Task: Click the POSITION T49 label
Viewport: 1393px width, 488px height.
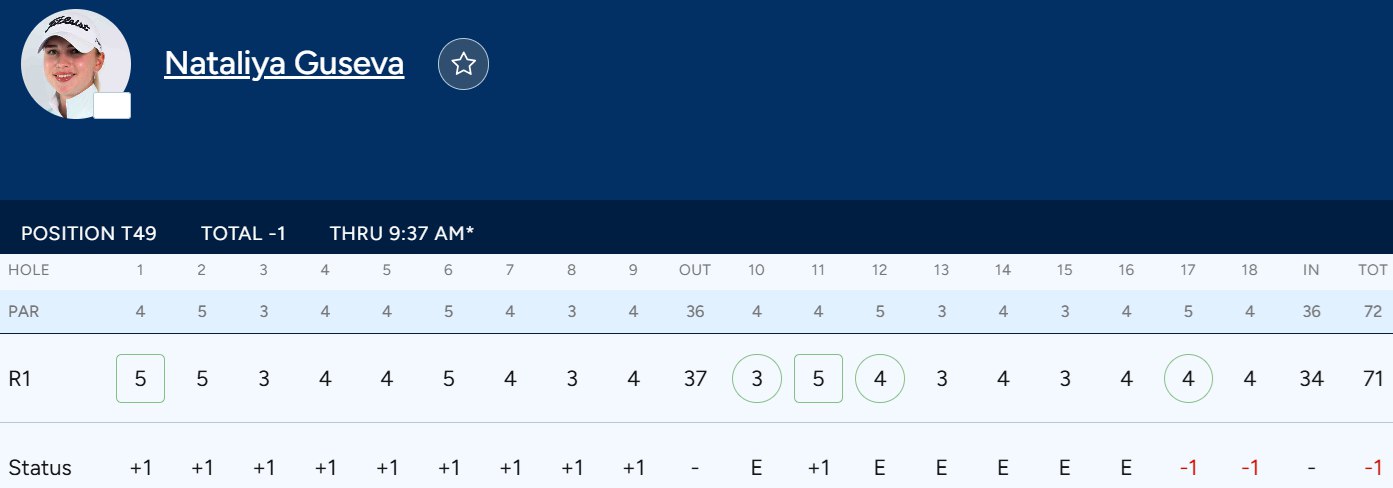Action: [x=89, y=233]
